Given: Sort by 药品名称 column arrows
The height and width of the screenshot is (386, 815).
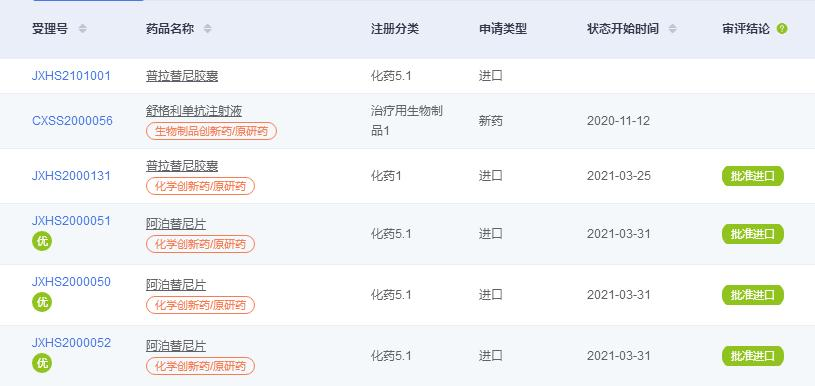Looking at the screenshot, I should click(x=207, y=29).
